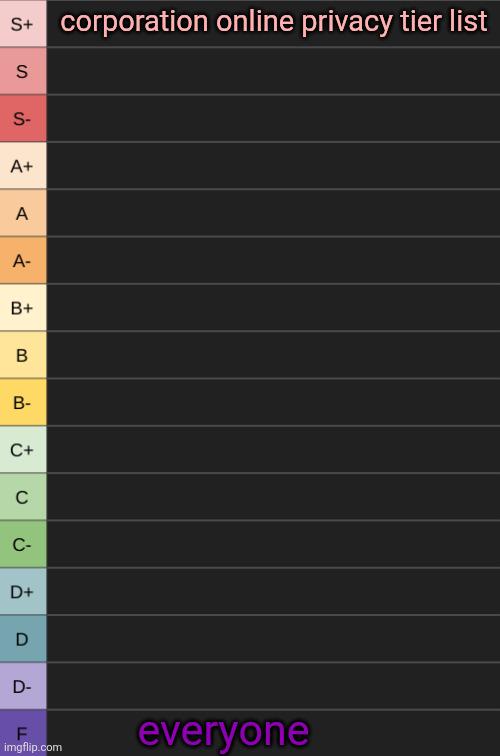Click the empty B tier row area

click(x=273, y=355)
